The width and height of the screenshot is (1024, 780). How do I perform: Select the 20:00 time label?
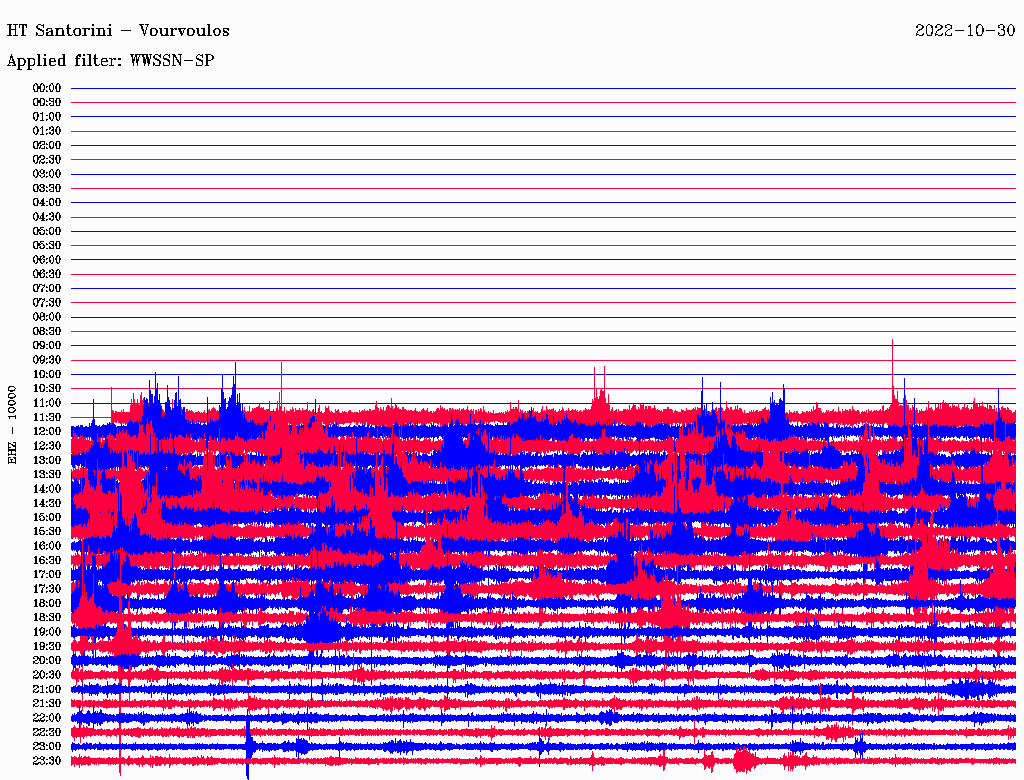(47, 660)
